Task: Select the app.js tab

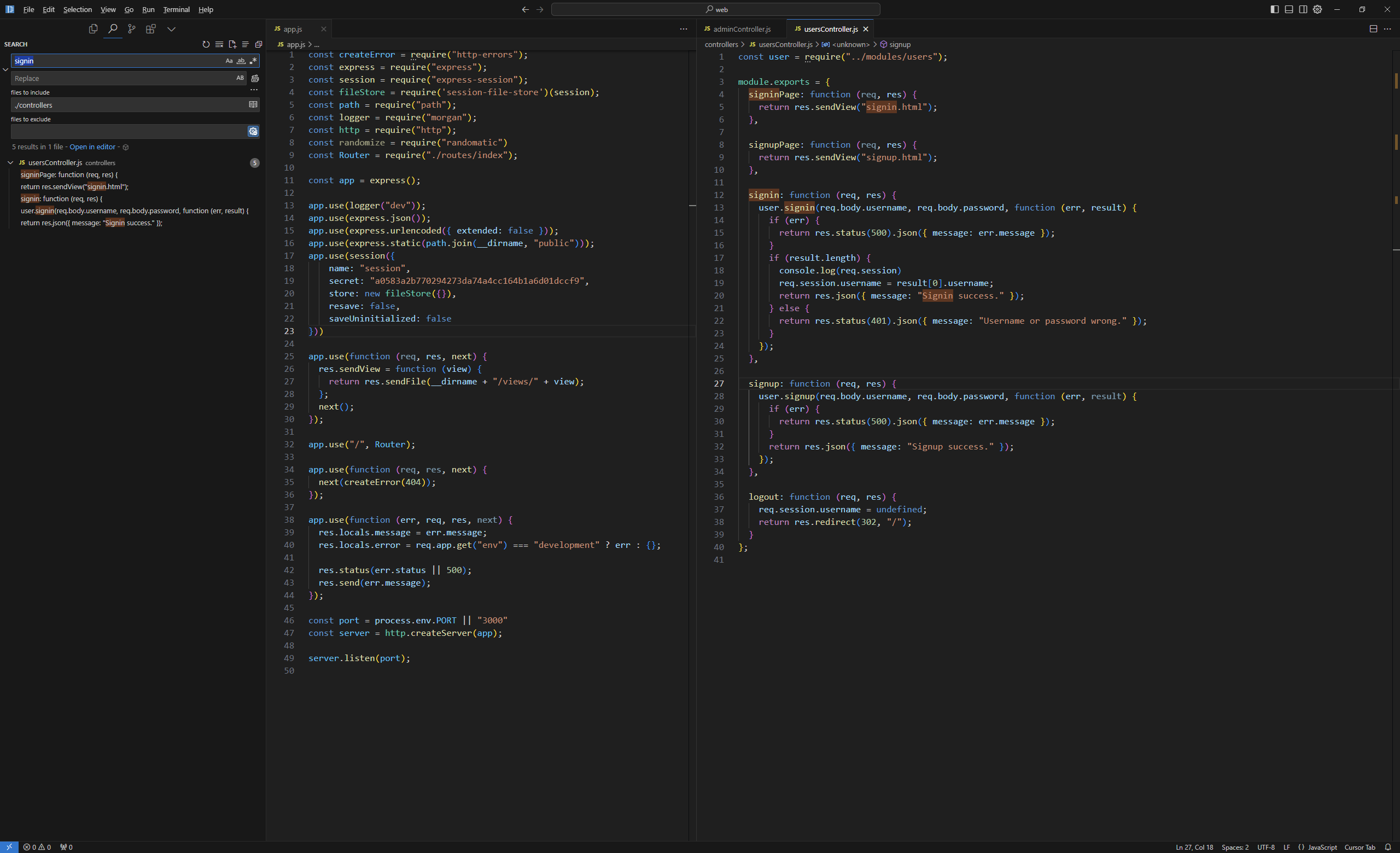Action: click(293, 29)
